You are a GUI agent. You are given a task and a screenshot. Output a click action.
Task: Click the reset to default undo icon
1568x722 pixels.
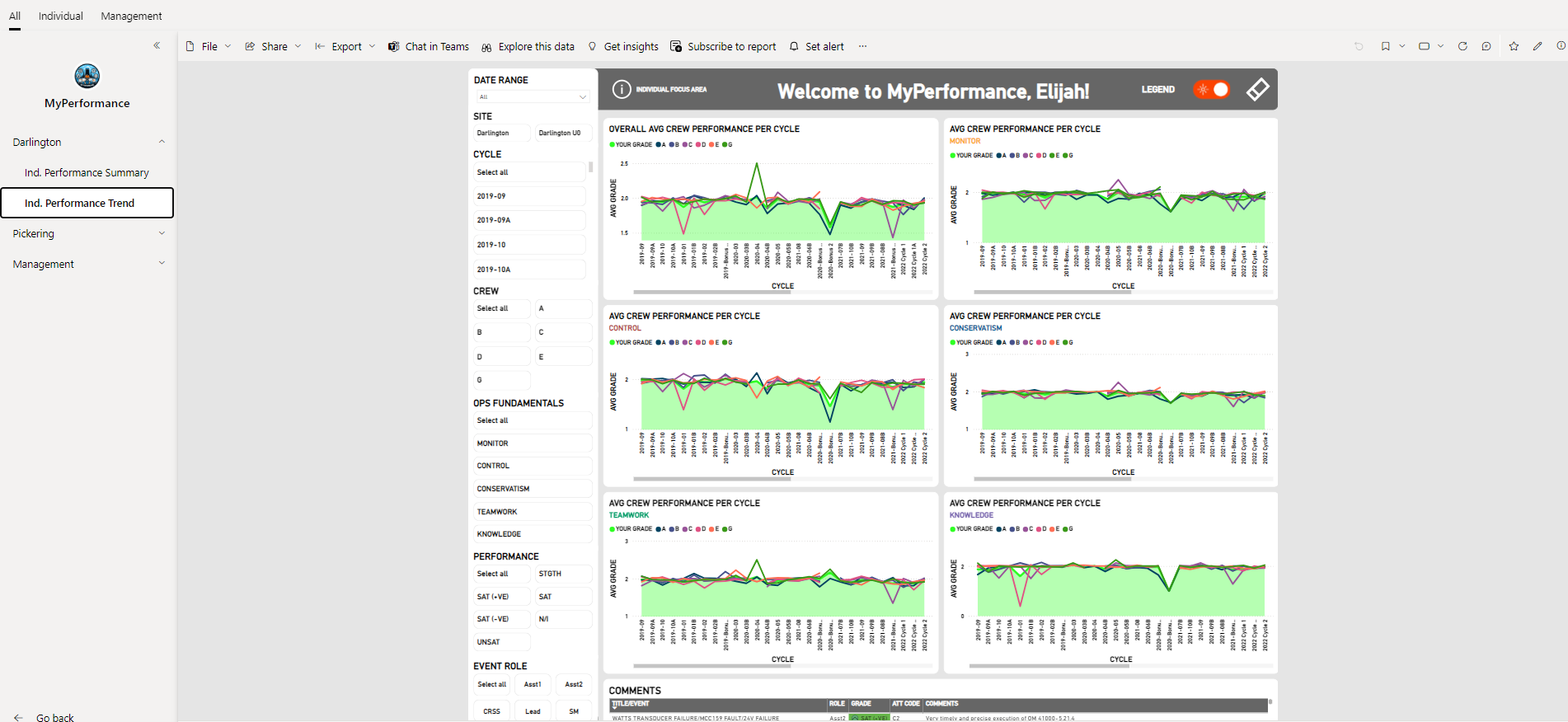[1359, 47]
